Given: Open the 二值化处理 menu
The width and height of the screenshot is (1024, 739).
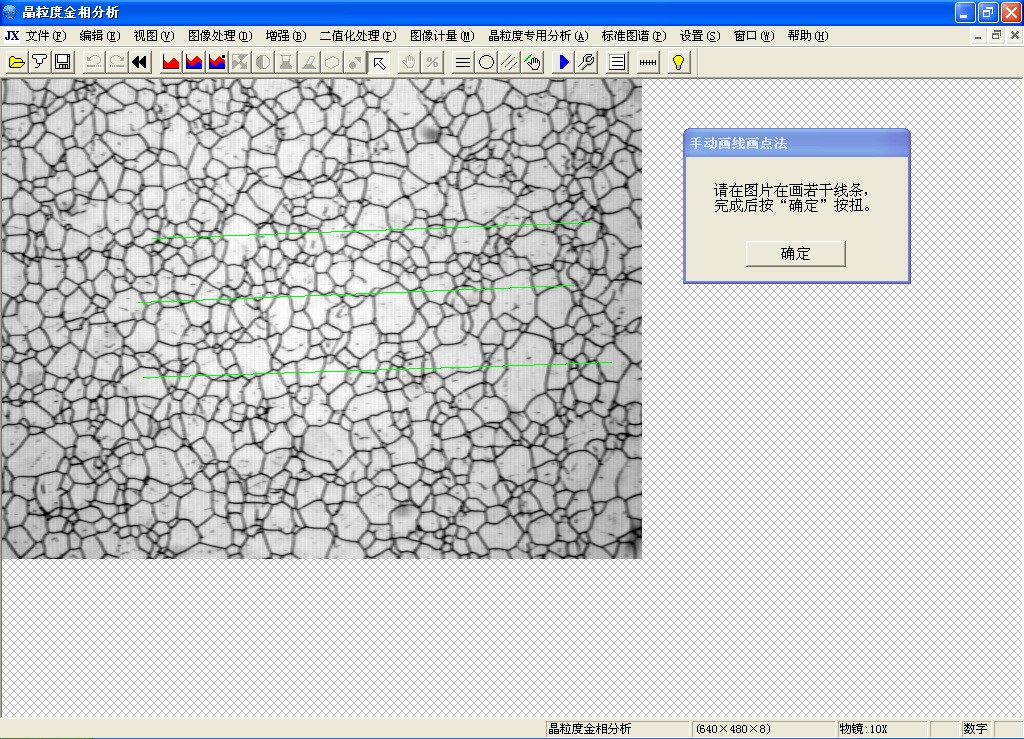Looking at the screenshot, I should pyautogui.click(x=358, y=36).
